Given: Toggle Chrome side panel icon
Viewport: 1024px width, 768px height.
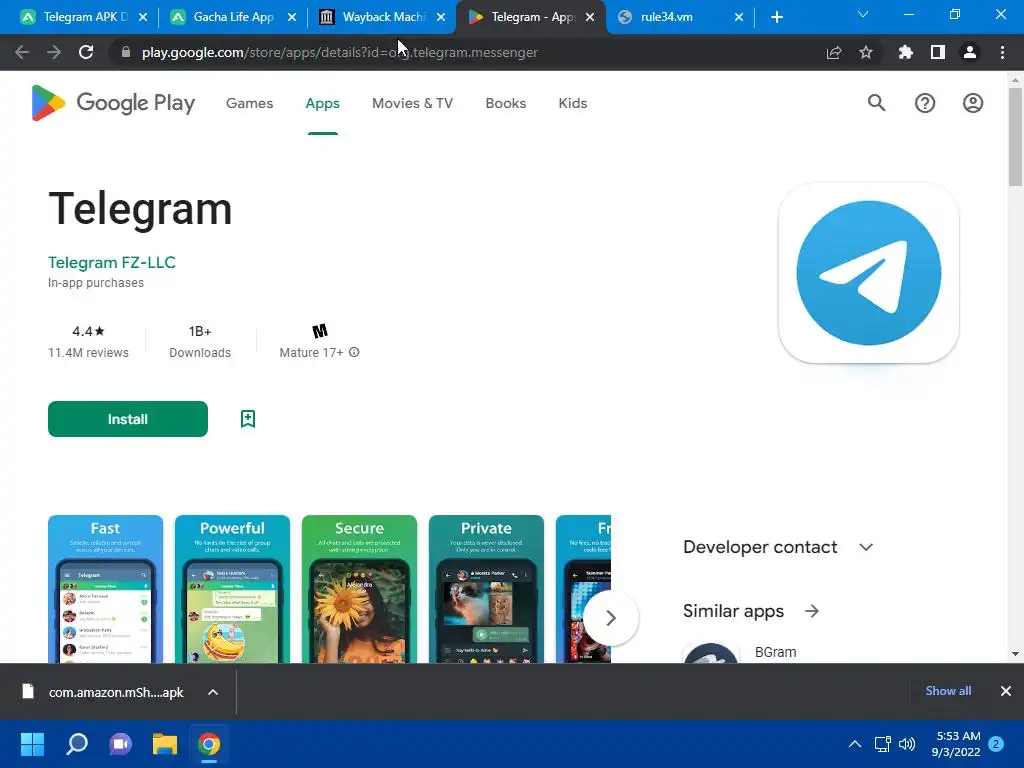Looking at the screenshot, I should point(938,52).
